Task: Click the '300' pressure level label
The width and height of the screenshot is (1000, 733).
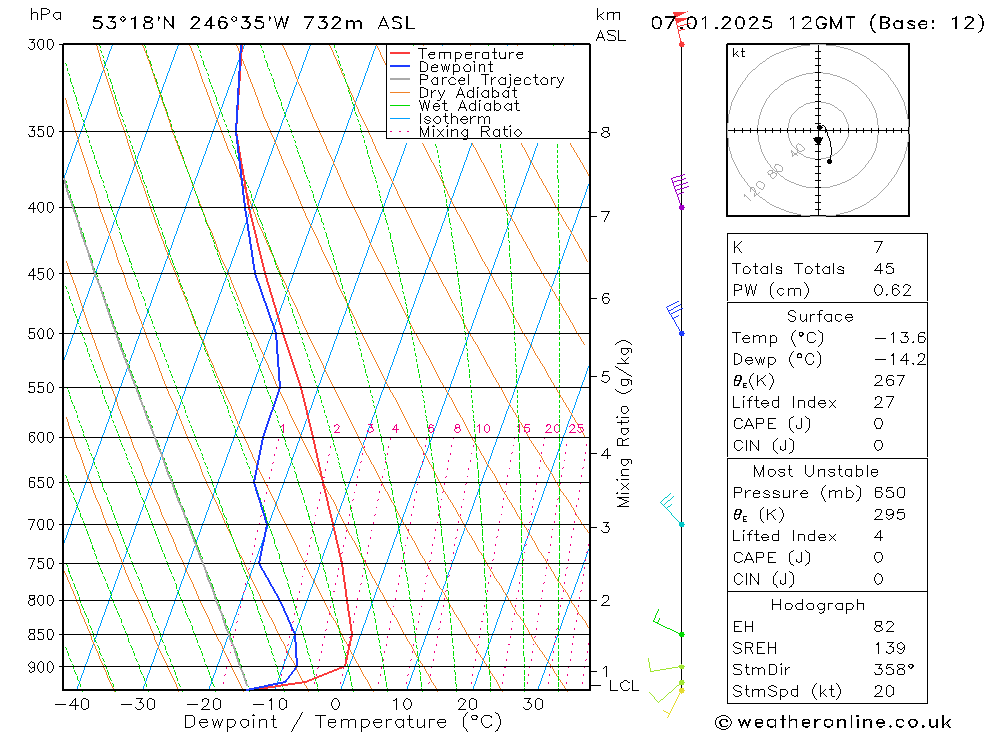Action: tap(41, 45)
